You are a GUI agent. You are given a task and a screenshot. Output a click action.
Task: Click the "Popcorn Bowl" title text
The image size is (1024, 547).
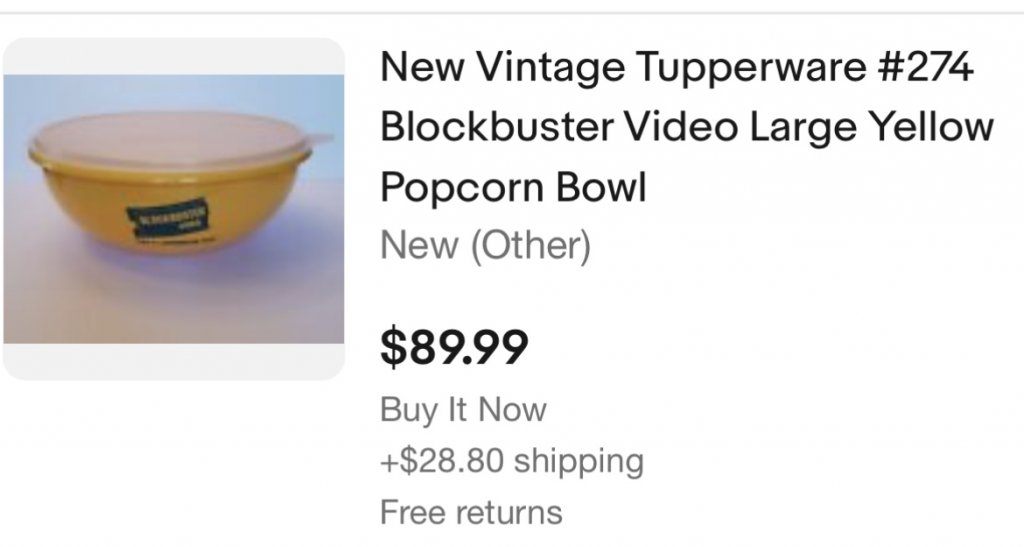pyautogui.click(x=514, y=187)
